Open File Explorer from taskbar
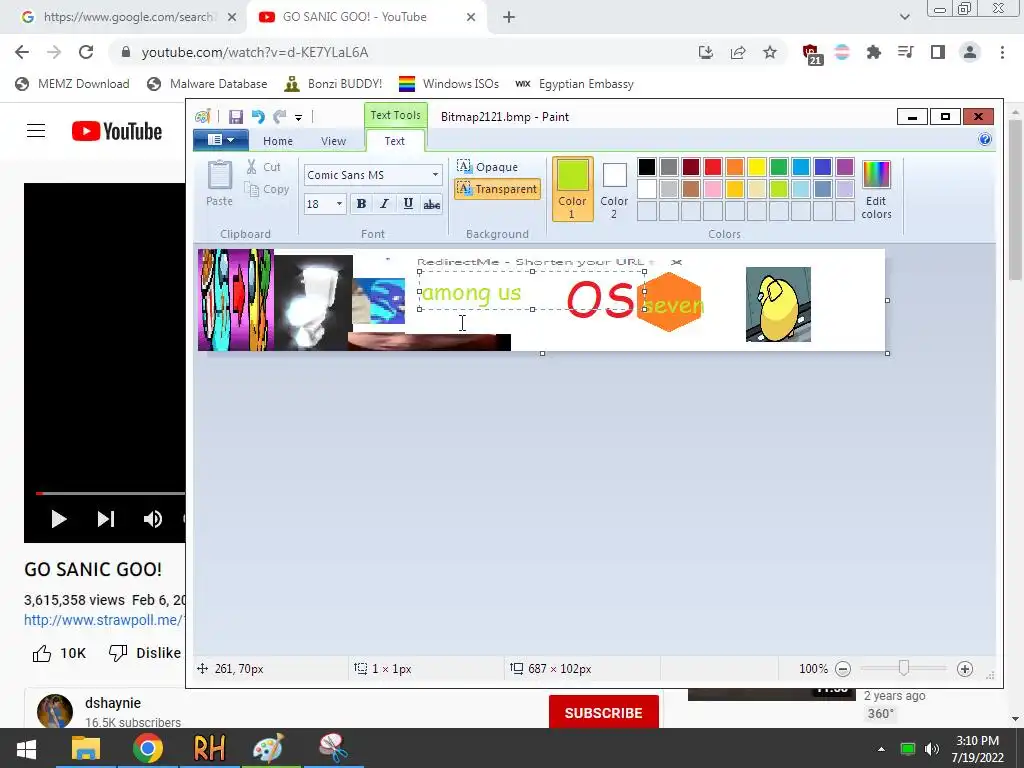Viewport: 1024px width, 768px height. coord(86,748)
